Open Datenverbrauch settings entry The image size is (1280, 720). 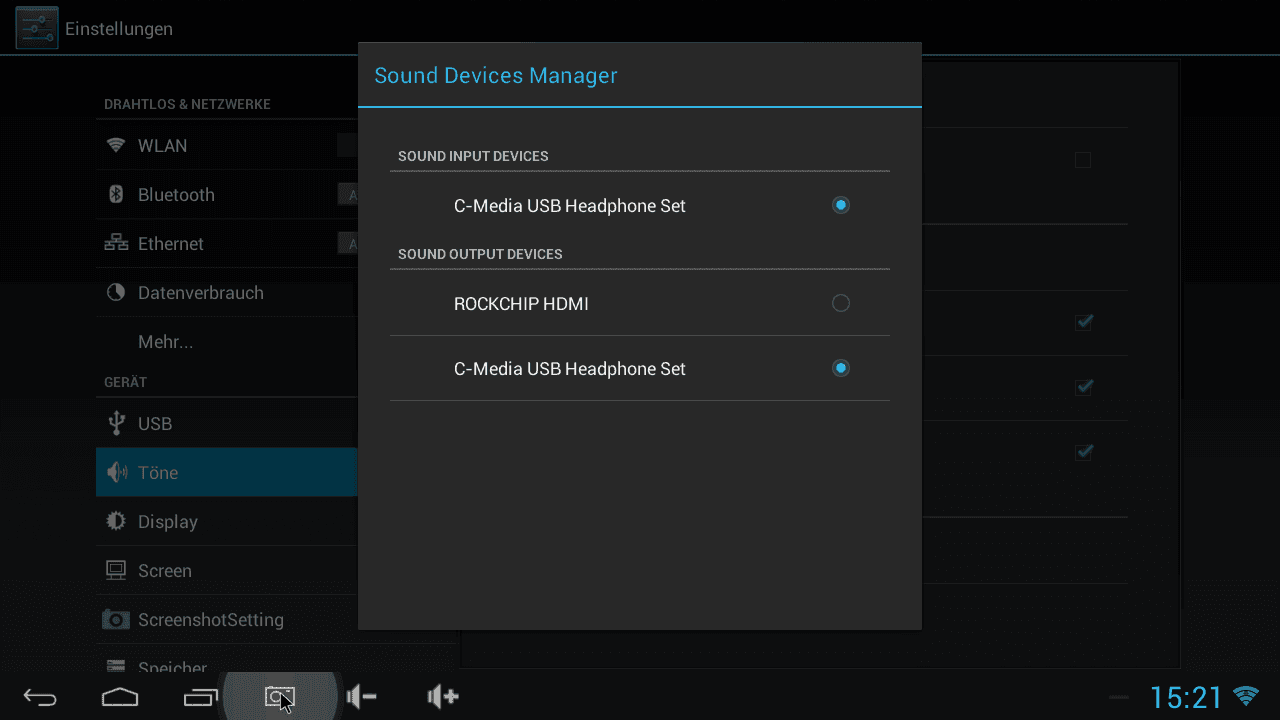227,293
